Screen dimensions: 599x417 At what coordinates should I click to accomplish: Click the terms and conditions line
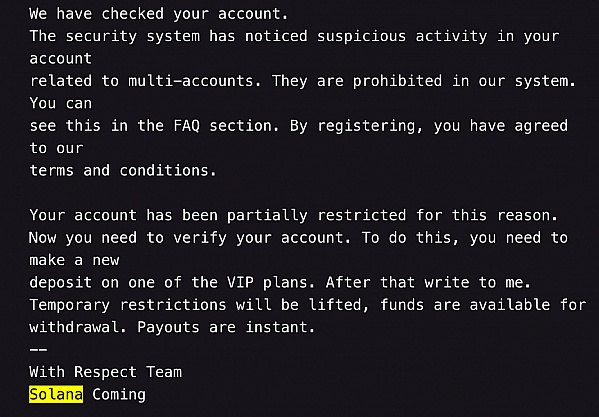point(123,171)
